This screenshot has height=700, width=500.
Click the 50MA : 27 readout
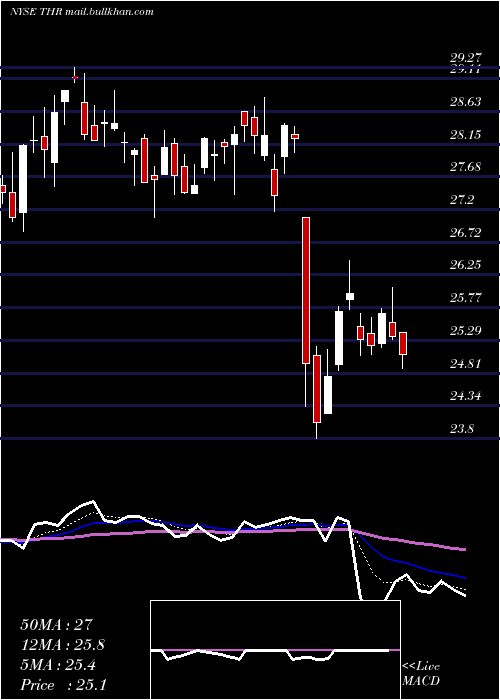coord(56,625)
